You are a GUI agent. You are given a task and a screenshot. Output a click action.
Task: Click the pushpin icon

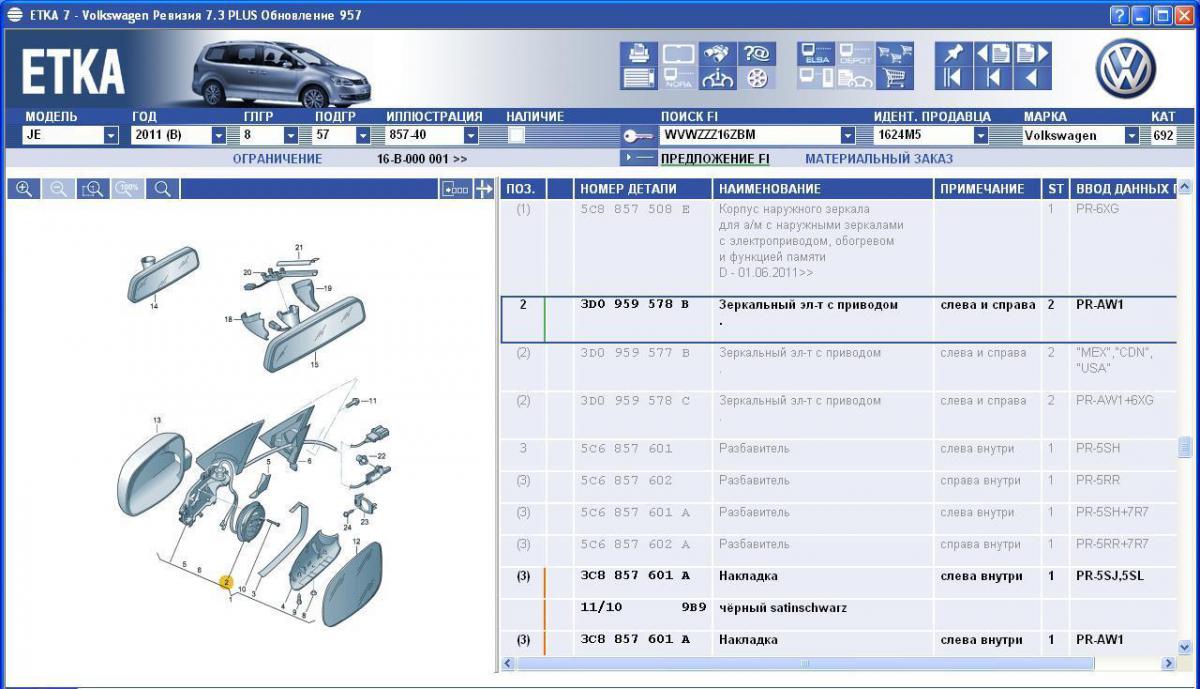tap(953, 54)
